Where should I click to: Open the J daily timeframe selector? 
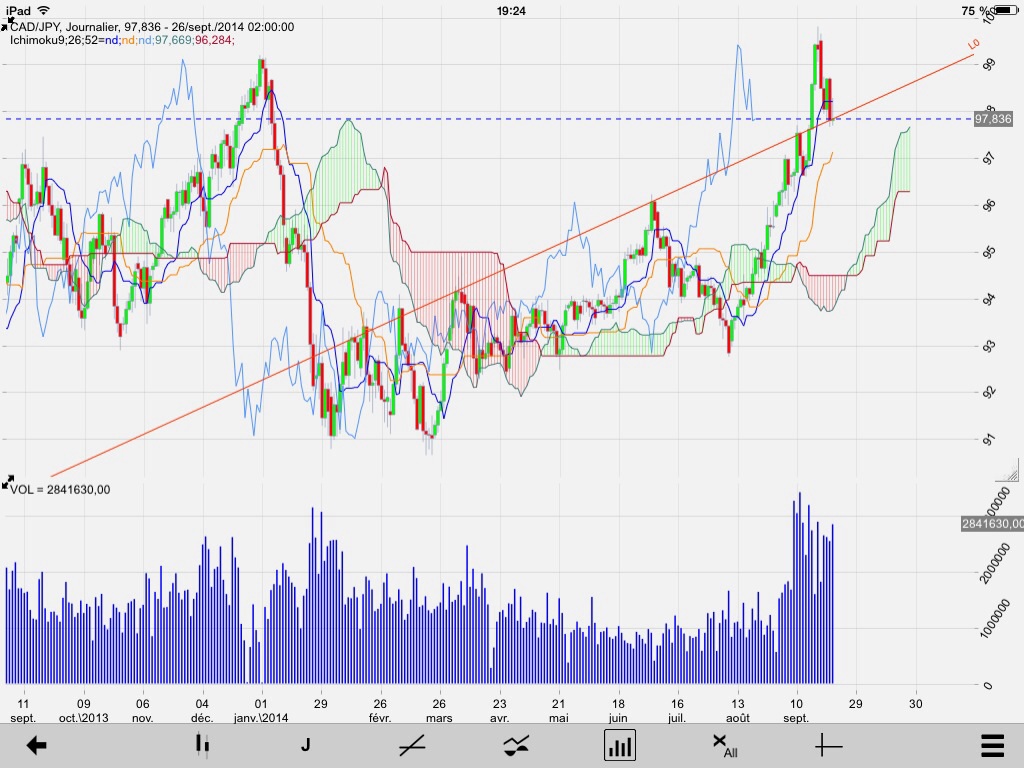305,744
